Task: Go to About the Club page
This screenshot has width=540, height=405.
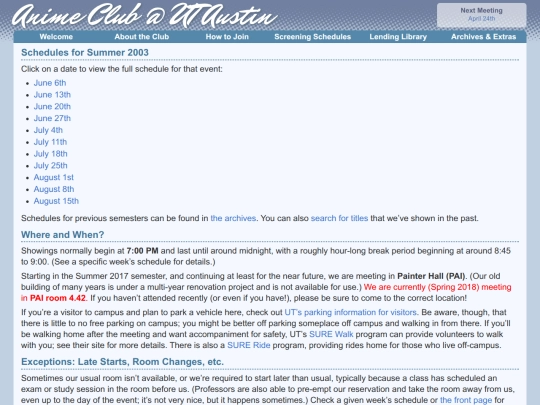Action: [142, 37]
